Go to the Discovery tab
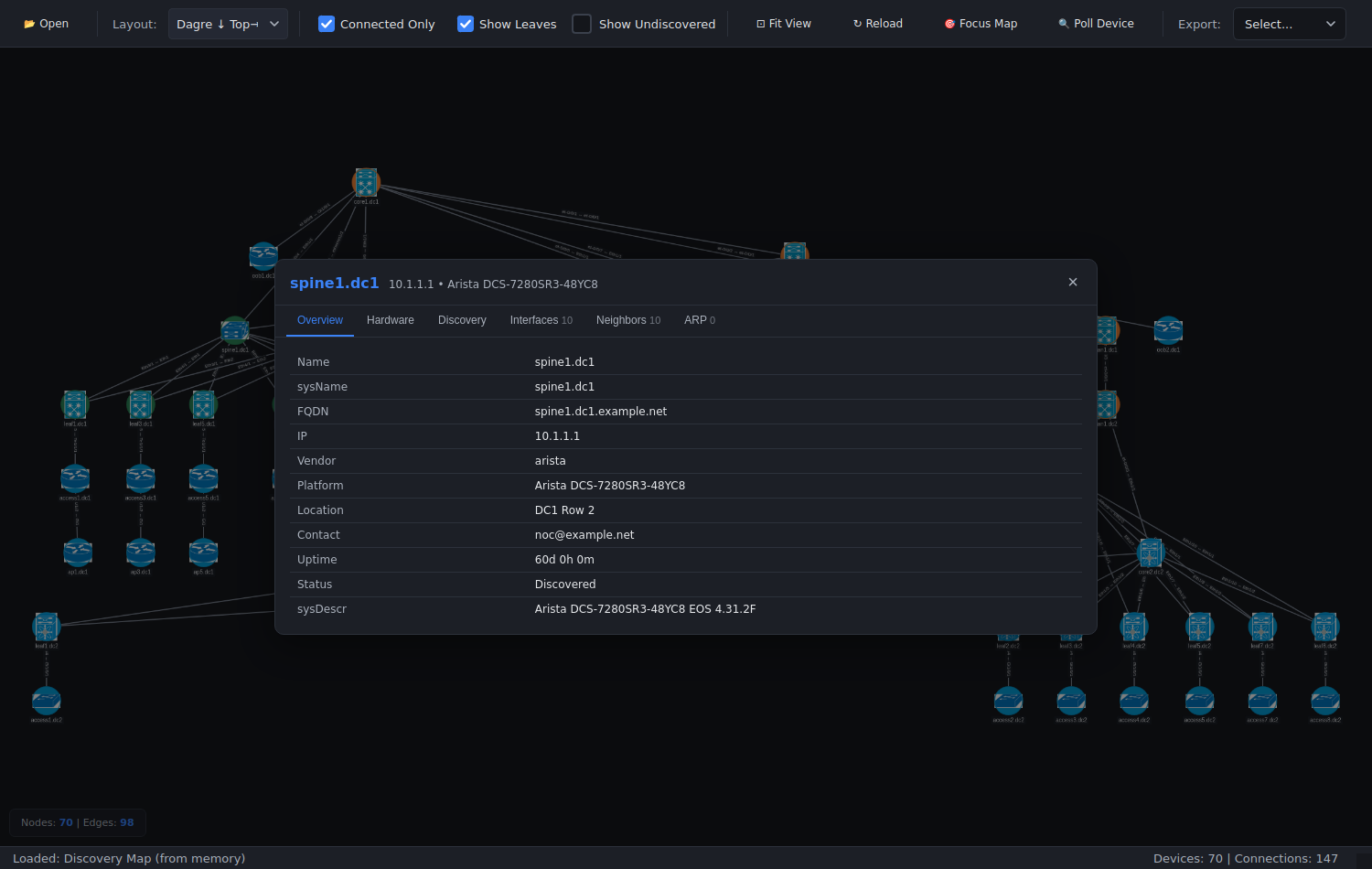1372x869 pixels. pos(462,320)
